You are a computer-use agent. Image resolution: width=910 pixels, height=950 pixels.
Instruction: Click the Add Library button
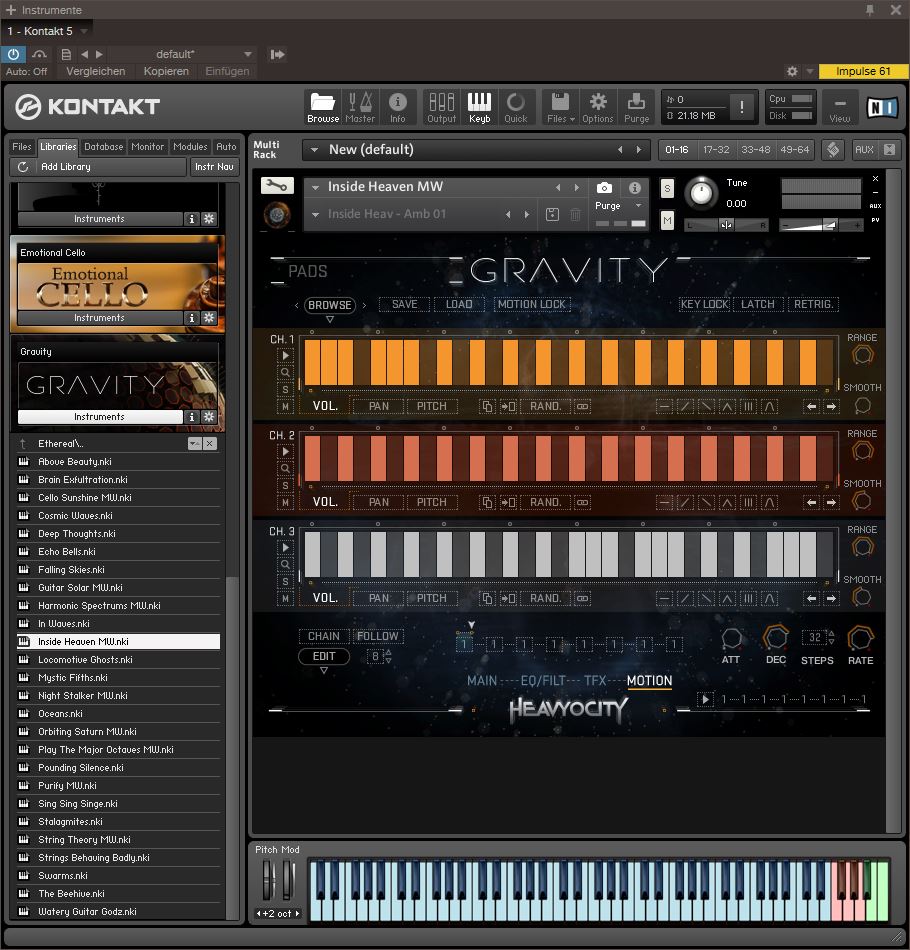[x=98, y=167]
